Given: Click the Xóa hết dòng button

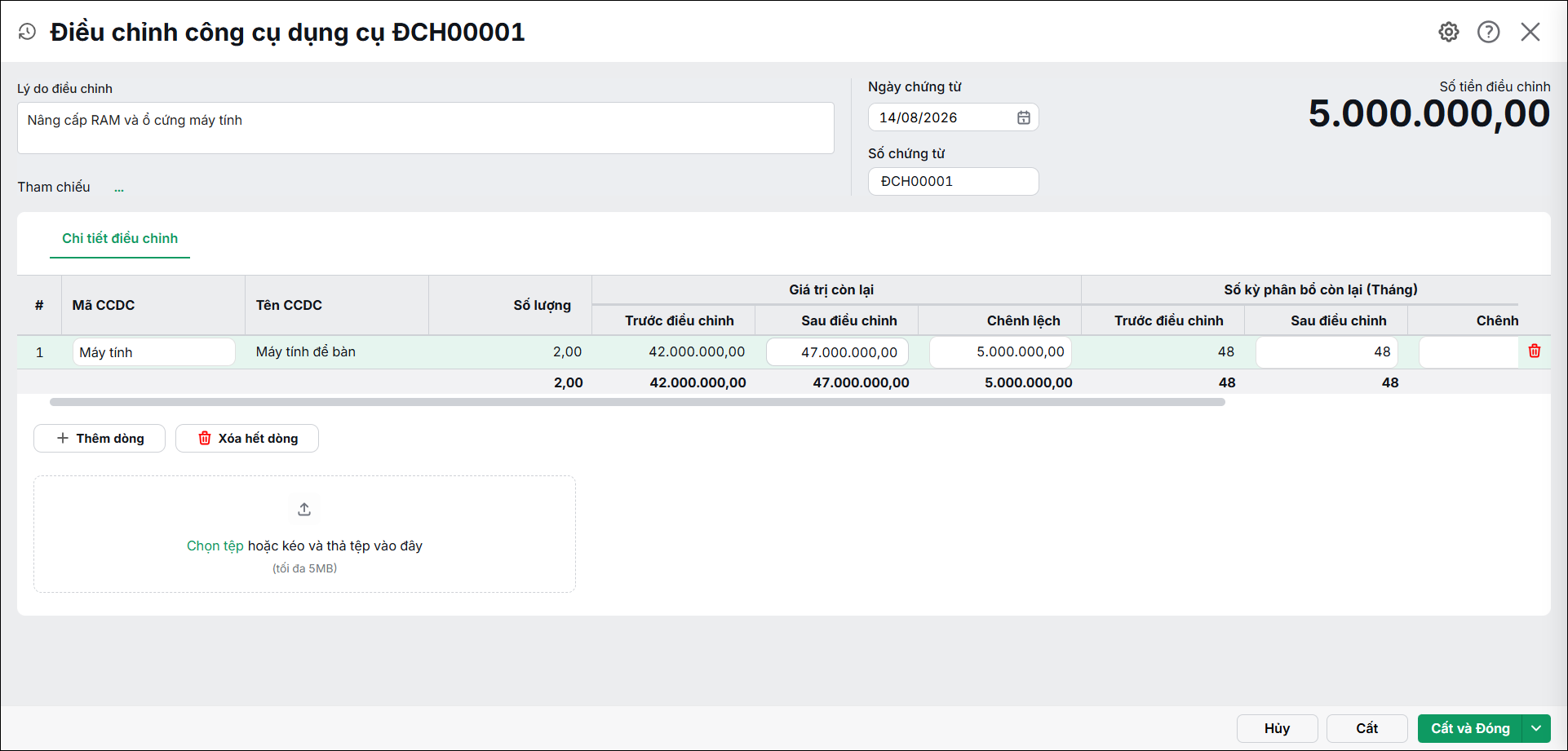Looking at the screenshot, I should click(x=247, y=438).
